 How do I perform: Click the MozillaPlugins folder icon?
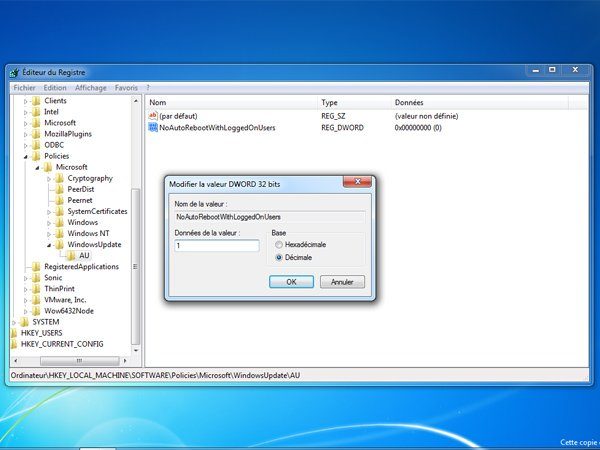[36, 134]
